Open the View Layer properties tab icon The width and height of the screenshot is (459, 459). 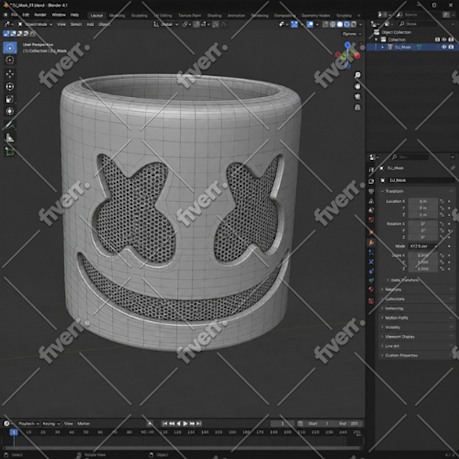371,201
